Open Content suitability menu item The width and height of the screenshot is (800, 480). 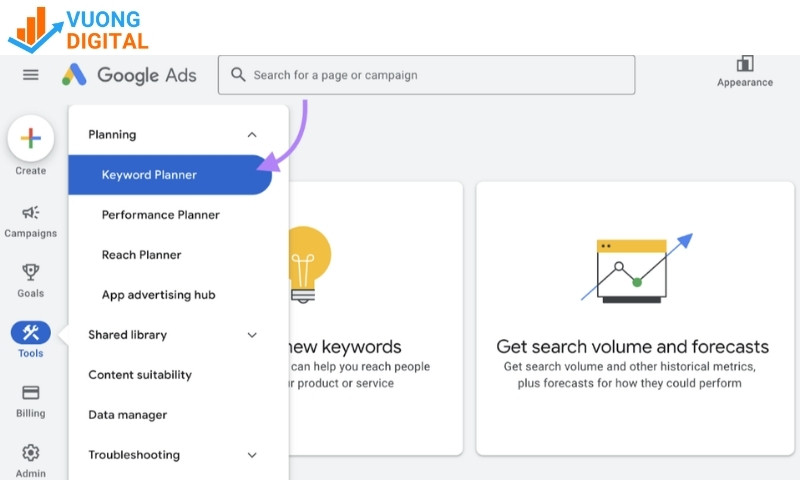pos(140,375)
